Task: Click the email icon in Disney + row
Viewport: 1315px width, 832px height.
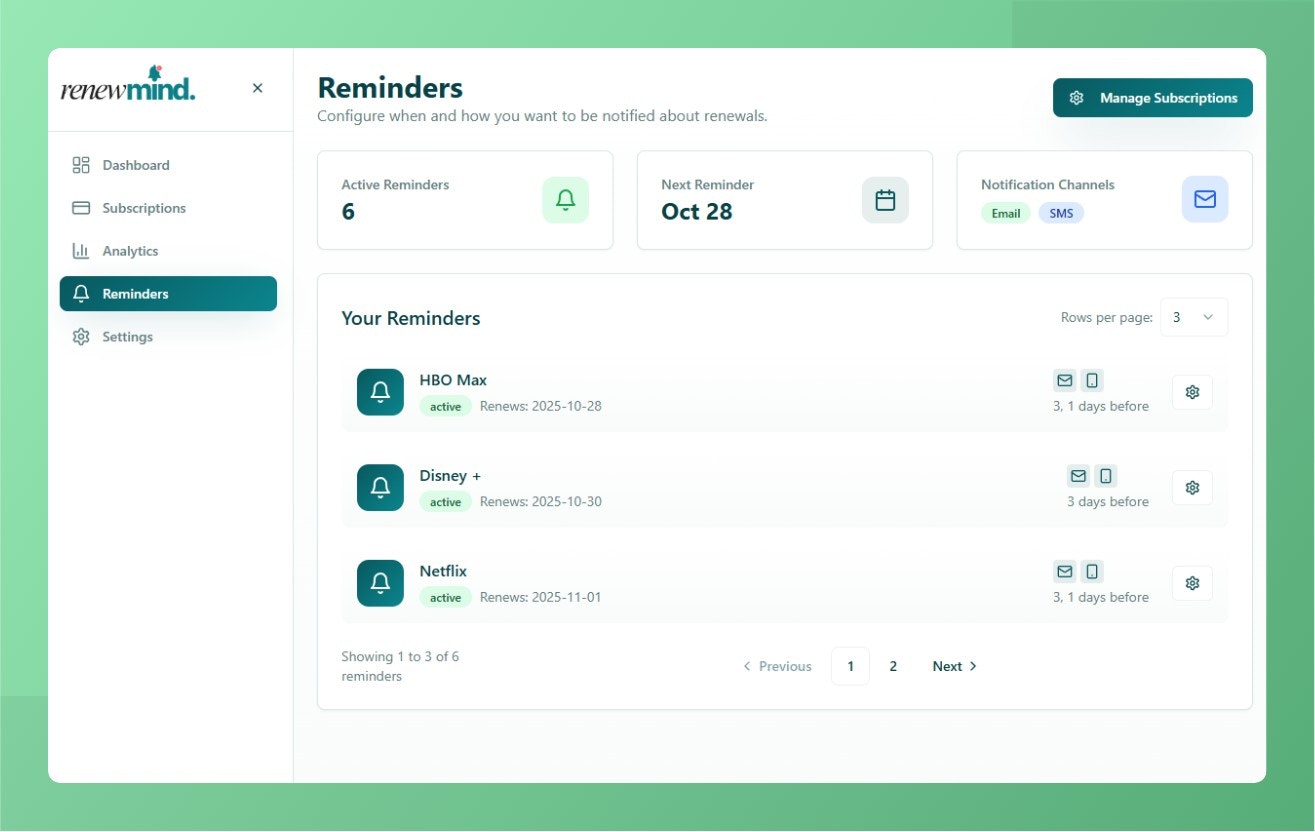Action: [x=1078, y=476]
